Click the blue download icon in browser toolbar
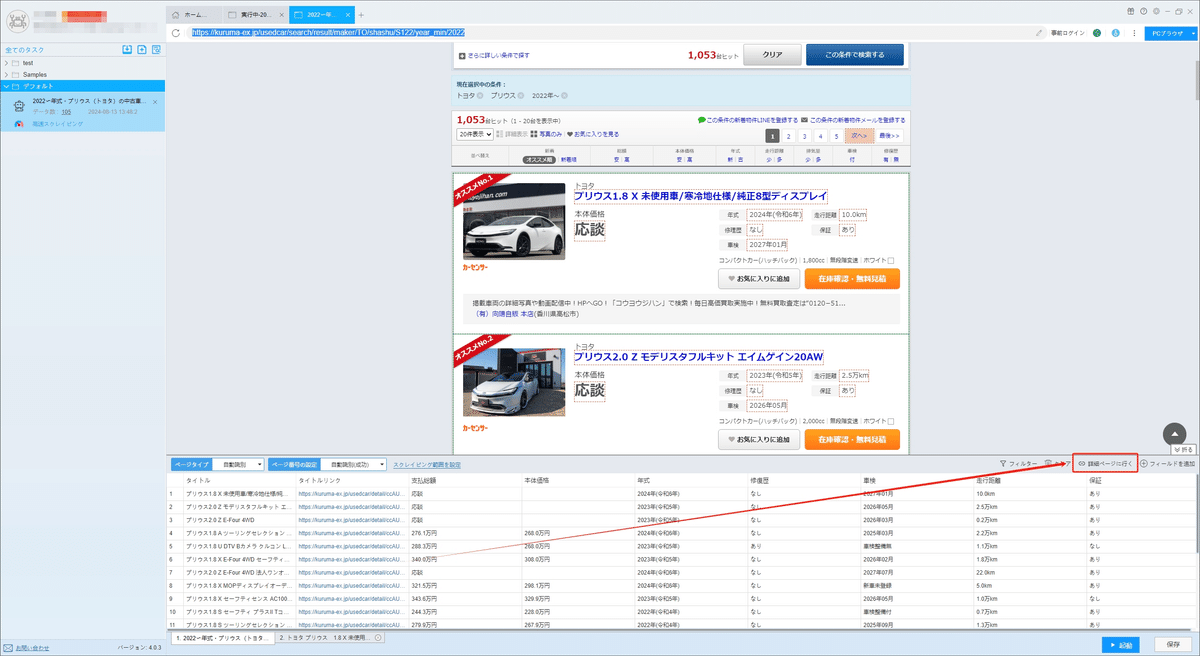 pyautogui.click(x=1115, y=33)
